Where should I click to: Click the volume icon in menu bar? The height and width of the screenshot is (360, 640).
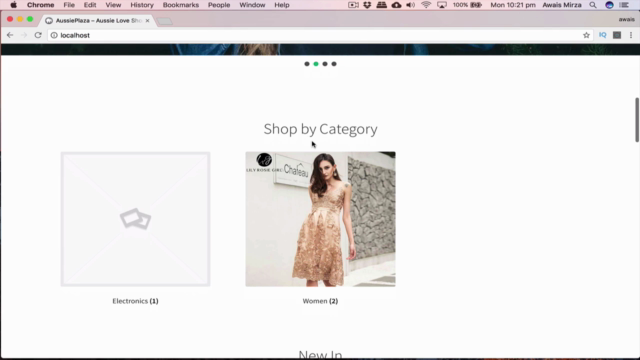click(411, 5)
